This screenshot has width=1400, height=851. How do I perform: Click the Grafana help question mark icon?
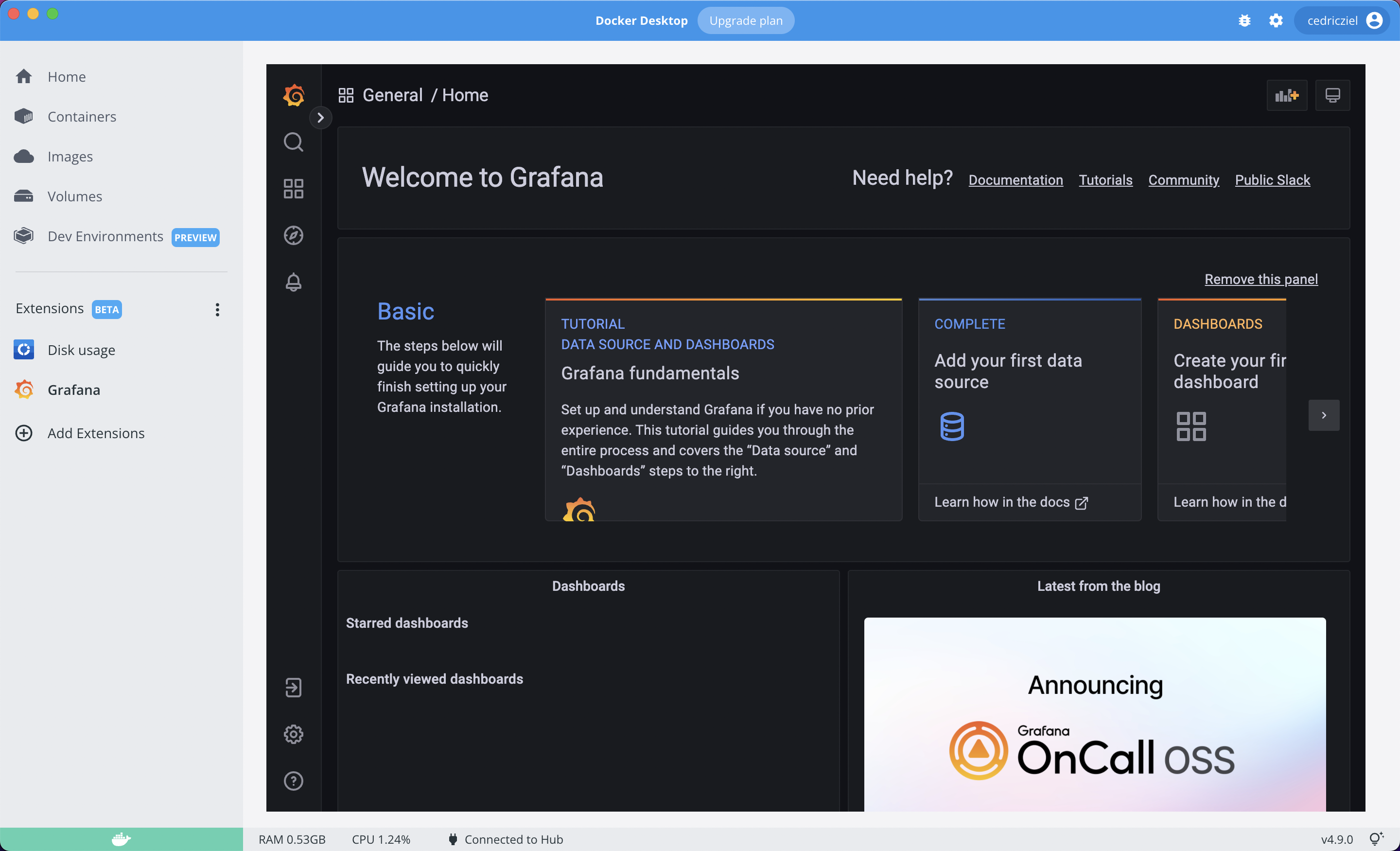[293, 782]
